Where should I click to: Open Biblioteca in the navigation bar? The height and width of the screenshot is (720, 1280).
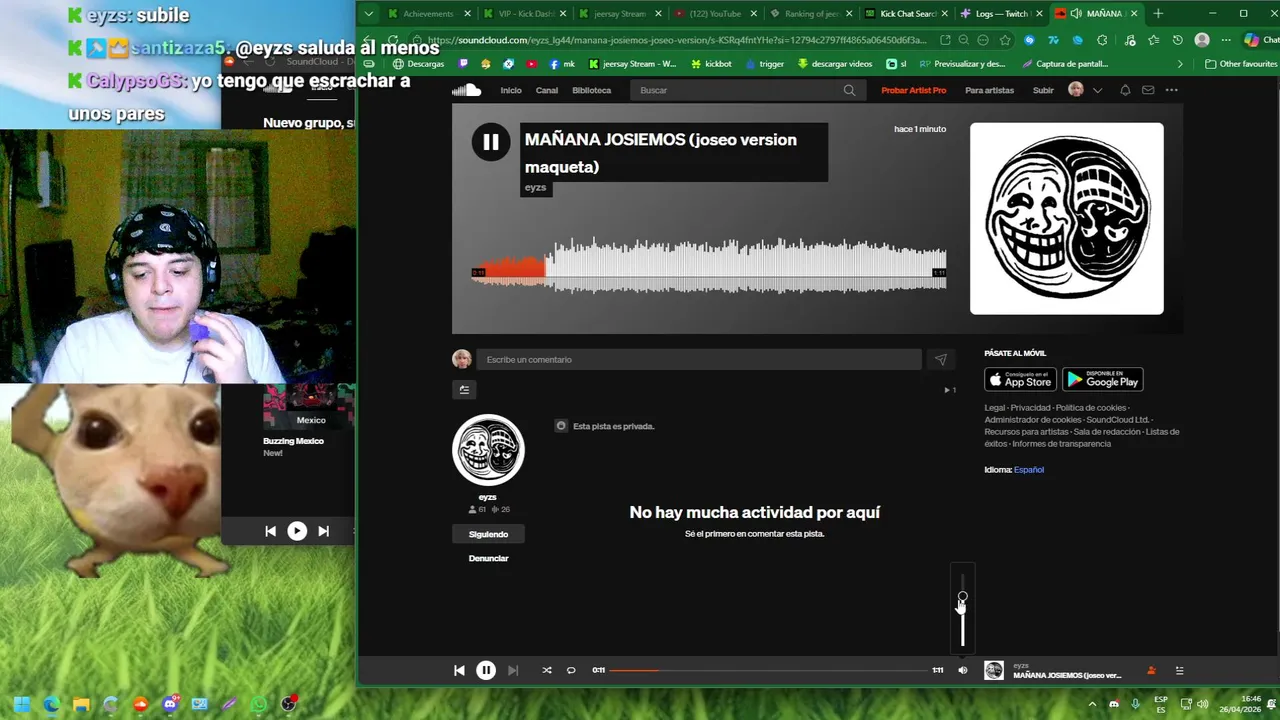[591, 90]
